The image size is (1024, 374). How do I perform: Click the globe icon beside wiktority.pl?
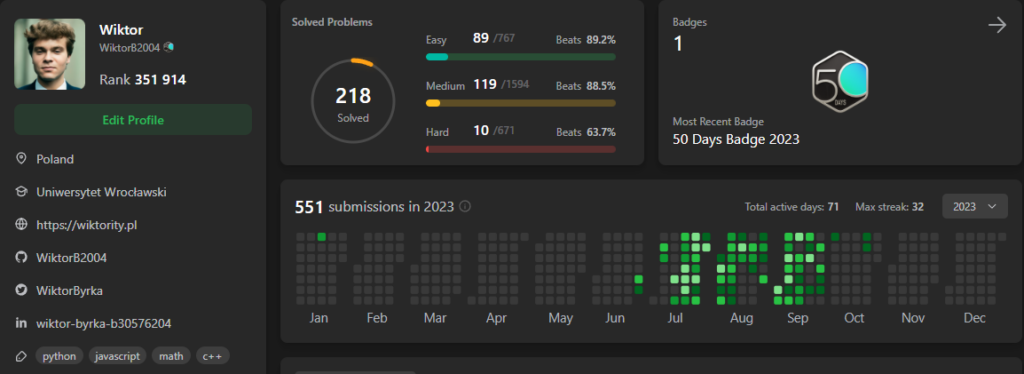click(22, 225)
